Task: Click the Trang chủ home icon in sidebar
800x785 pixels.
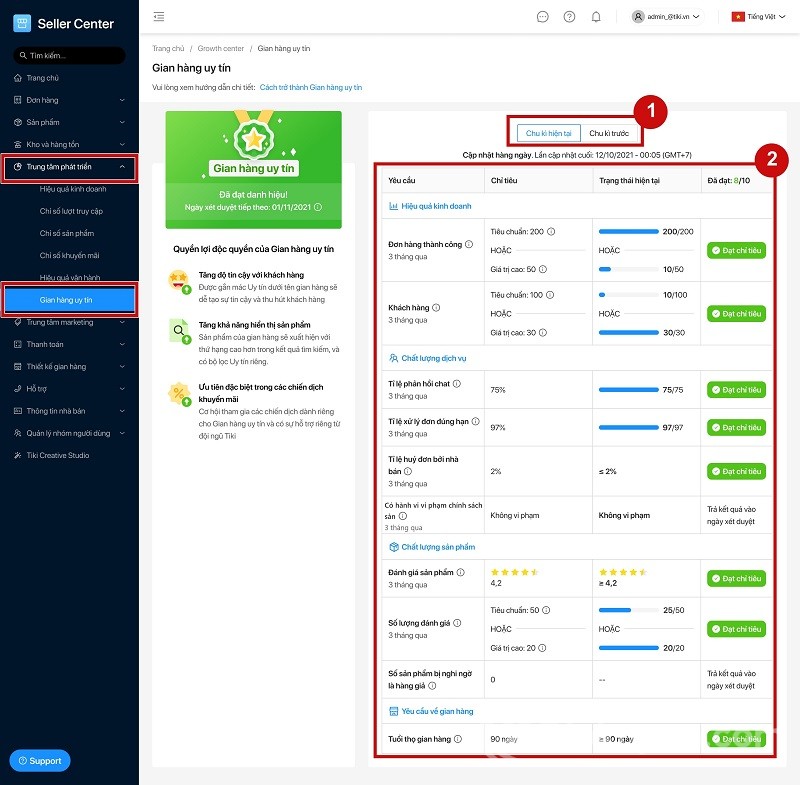Action: pos(18,78)
